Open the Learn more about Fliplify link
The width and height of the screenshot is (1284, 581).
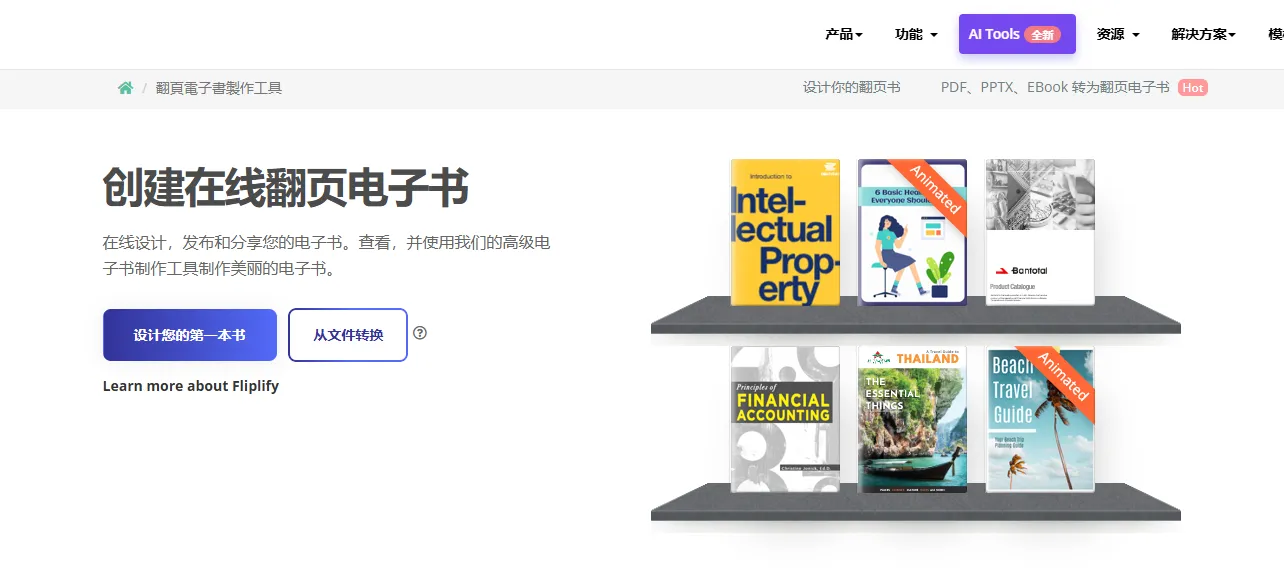(x=191, y=386)
